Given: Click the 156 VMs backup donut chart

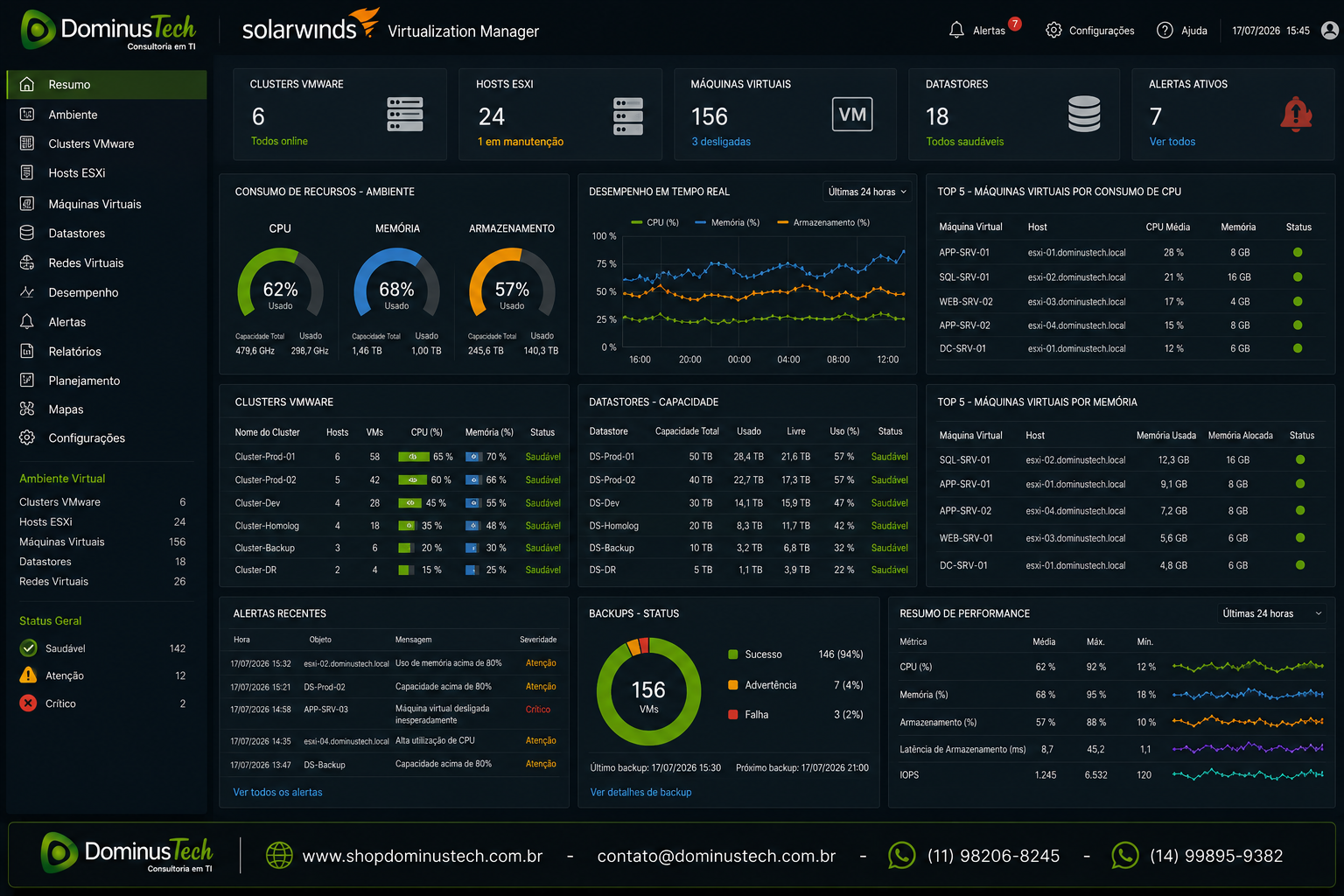Looking at the screenshot, I should pos(648,691).
